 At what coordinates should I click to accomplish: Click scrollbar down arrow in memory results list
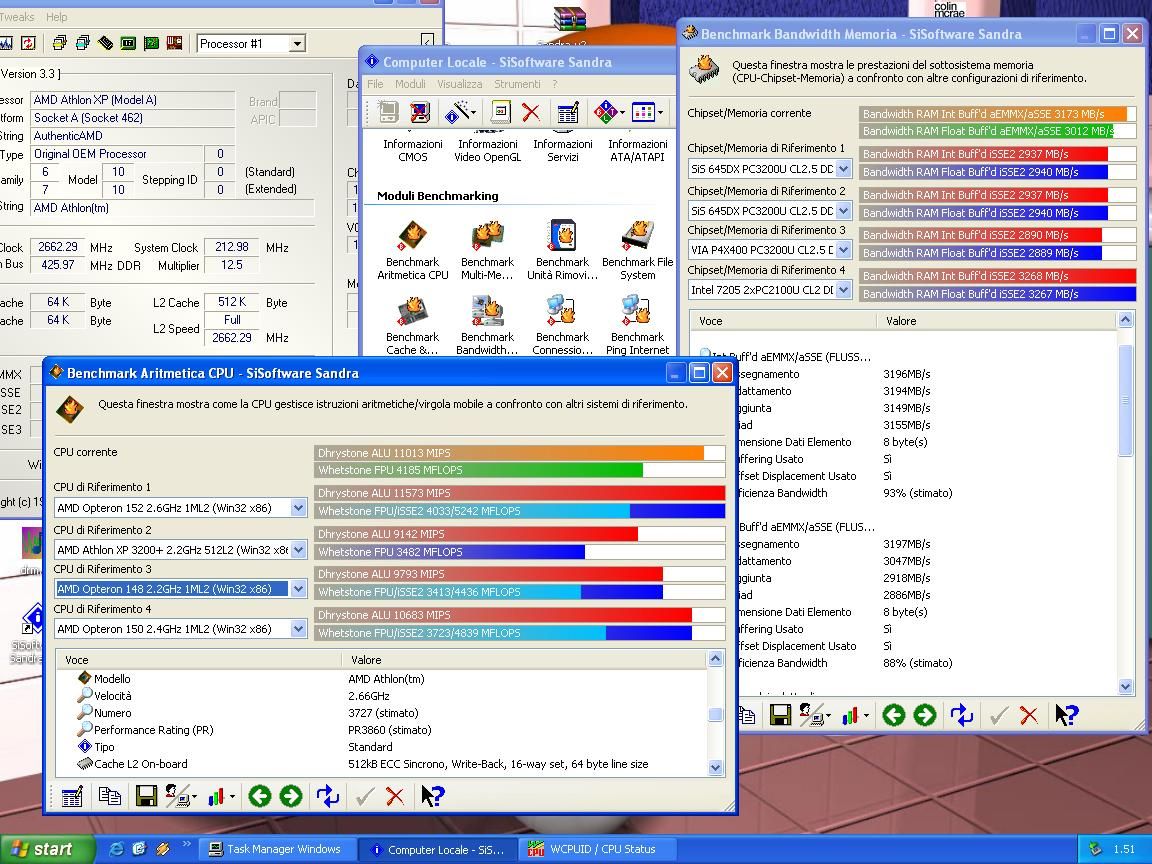pos(1126,686)
